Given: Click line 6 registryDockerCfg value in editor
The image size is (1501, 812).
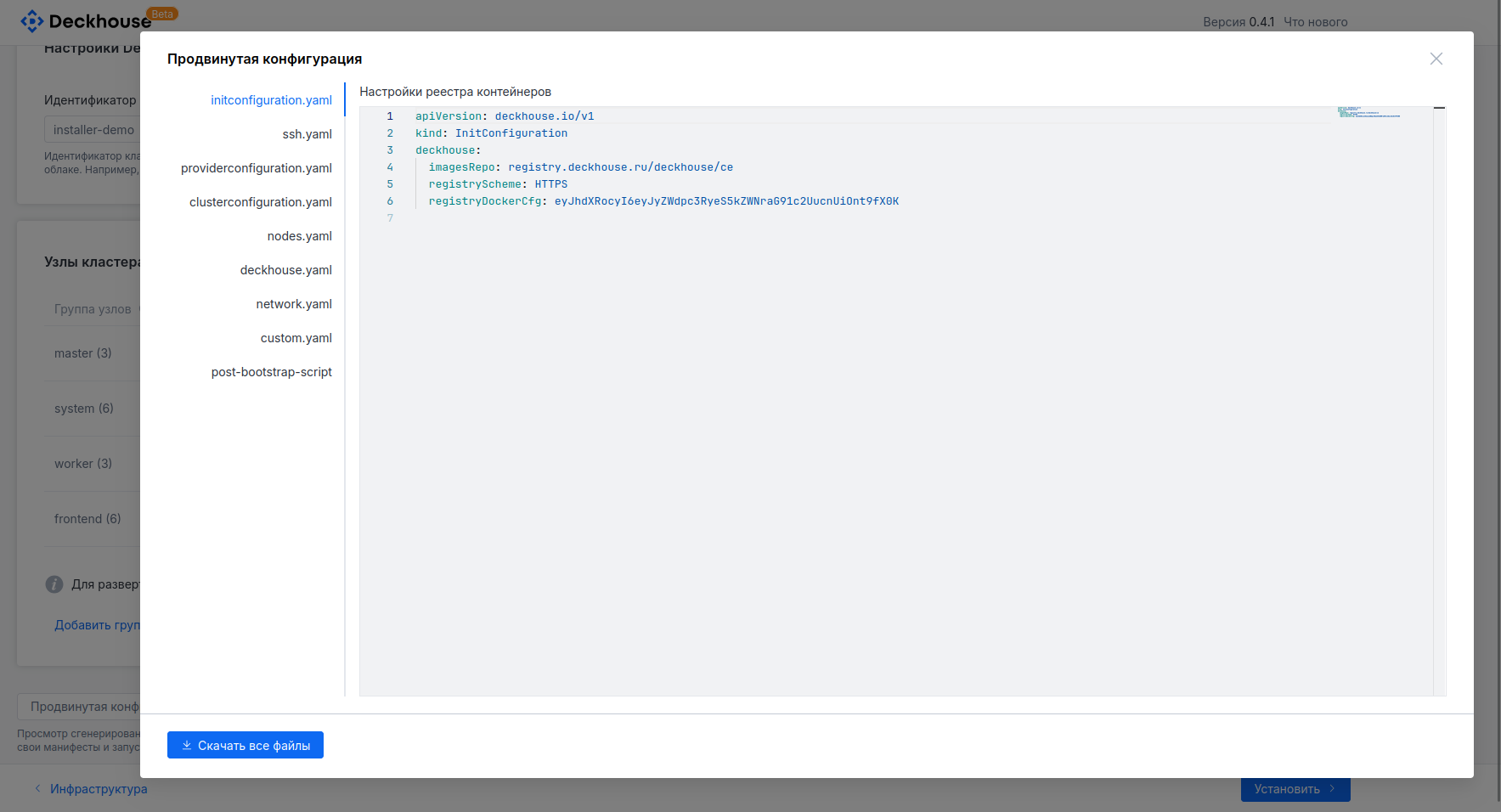Looking at the screenshot, I should pos(725,201).
